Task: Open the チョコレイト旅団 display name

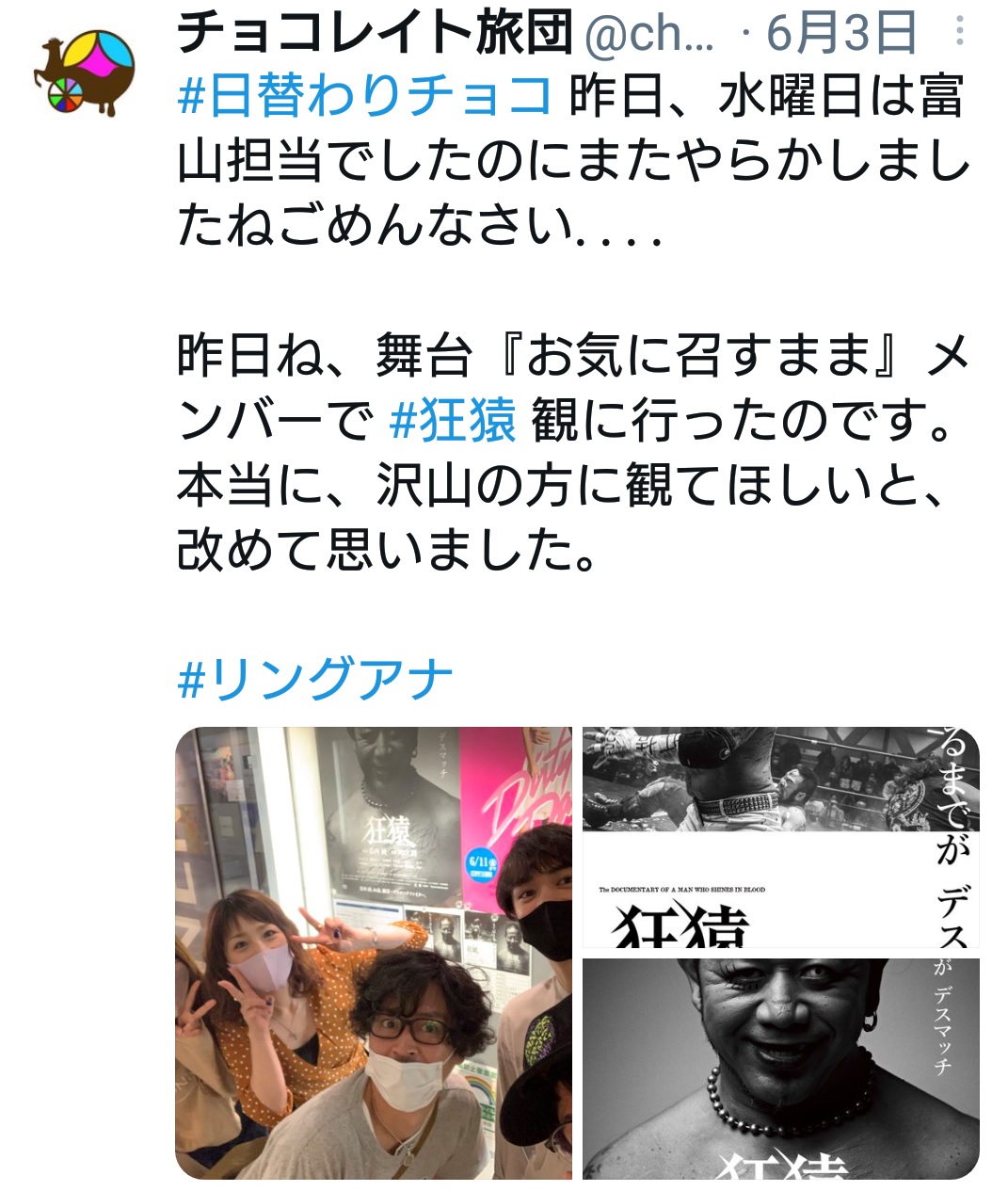Action: (376, 32)
